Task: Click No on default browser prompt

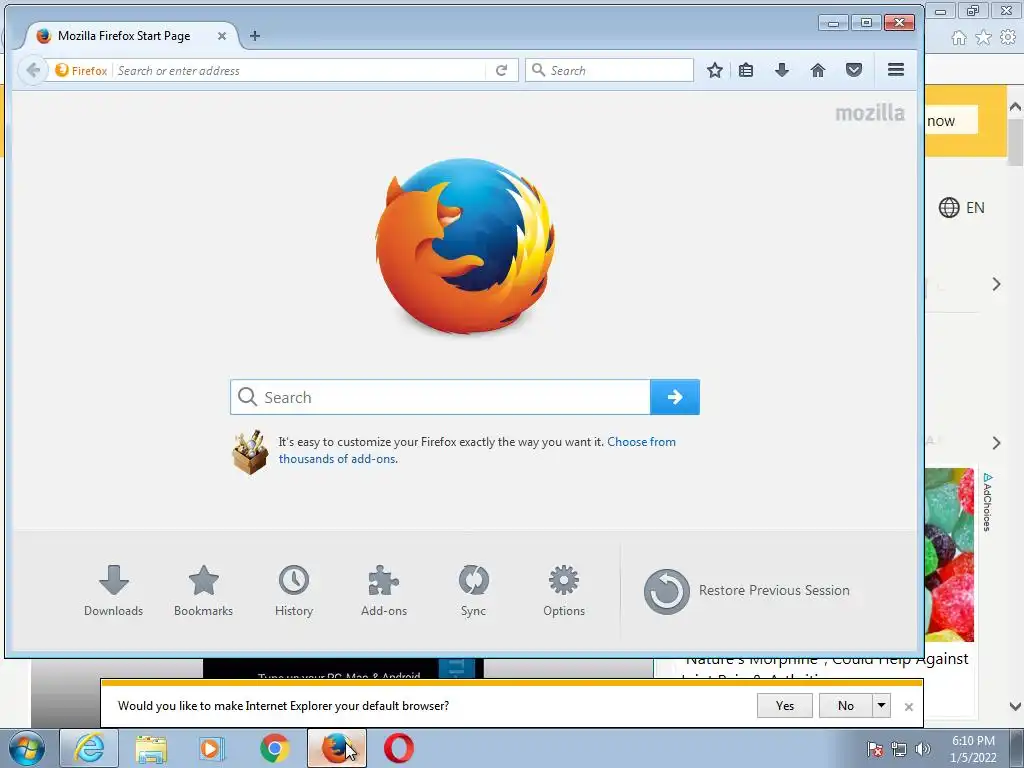Action: 846,706
